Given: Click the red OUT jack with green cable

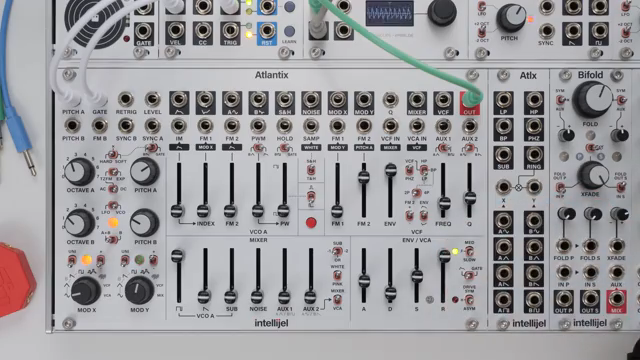Looking at the screenshot, I should [470, 101].
